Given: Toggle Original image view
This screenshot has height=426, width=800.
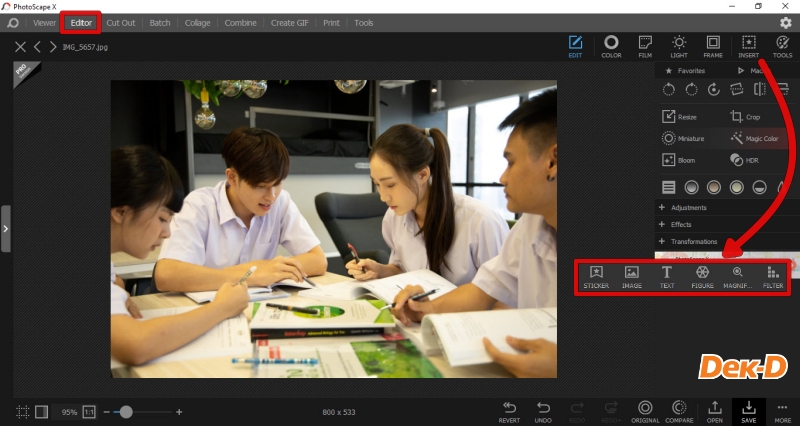Looking at the screenshot, I should click(x=645, y=410).
